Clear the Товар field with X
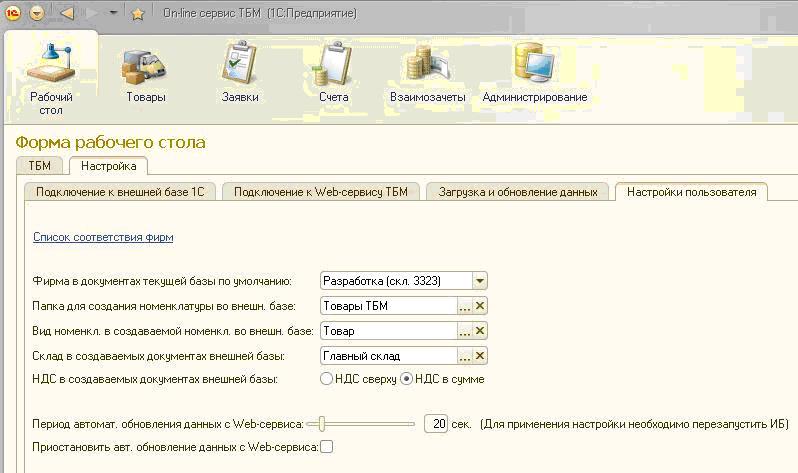This screenshot has width=798, height=473. (x=480, y=331)
